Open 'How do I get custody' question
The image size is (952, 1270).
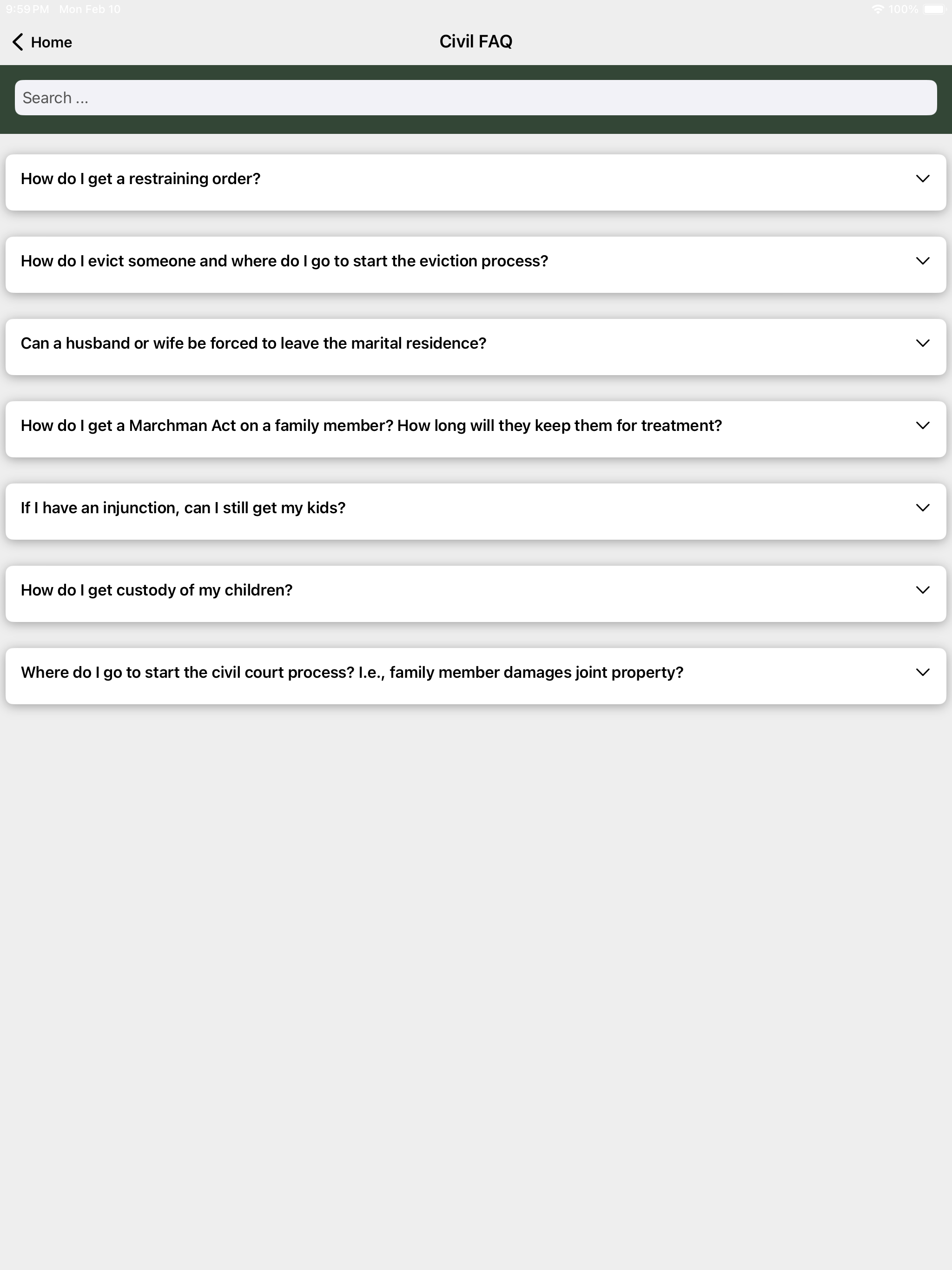[476, 594]
